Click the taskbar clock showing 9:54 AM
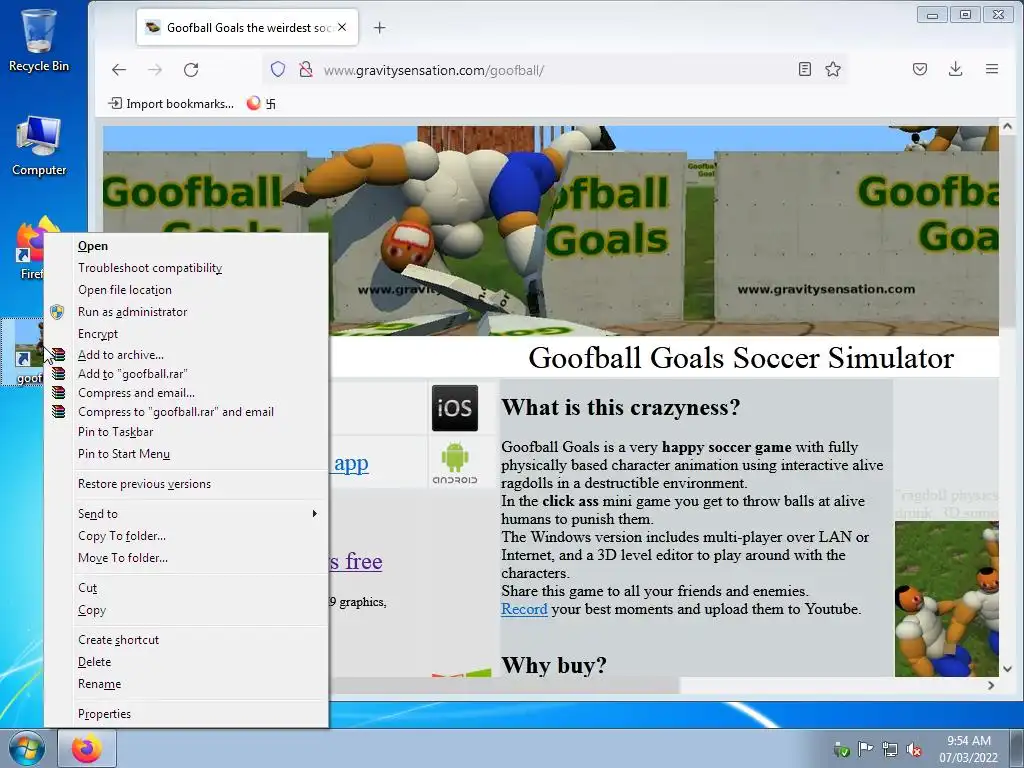The height and width of the screenshot is (768, 1024). [968, 749]
